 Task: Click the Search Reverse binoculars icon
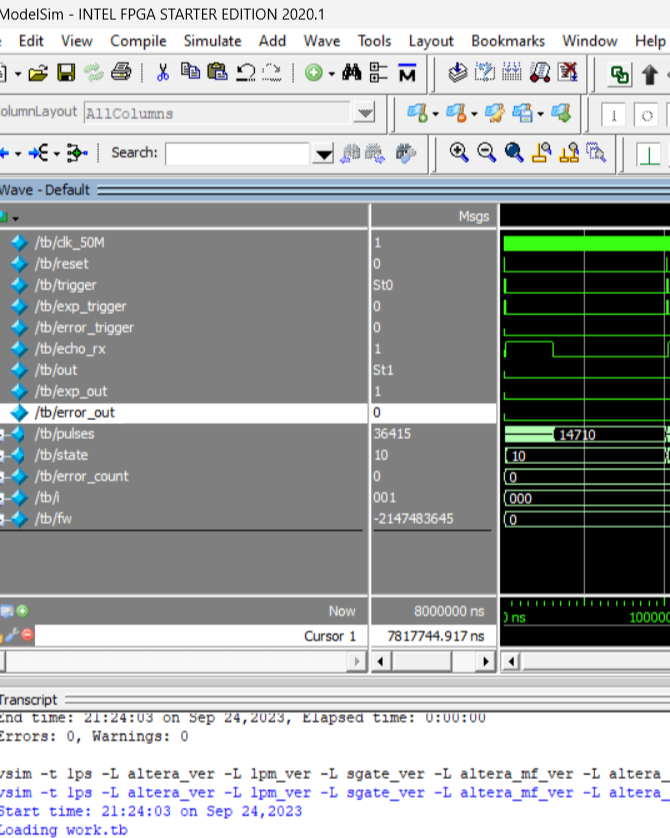(350, 154)
